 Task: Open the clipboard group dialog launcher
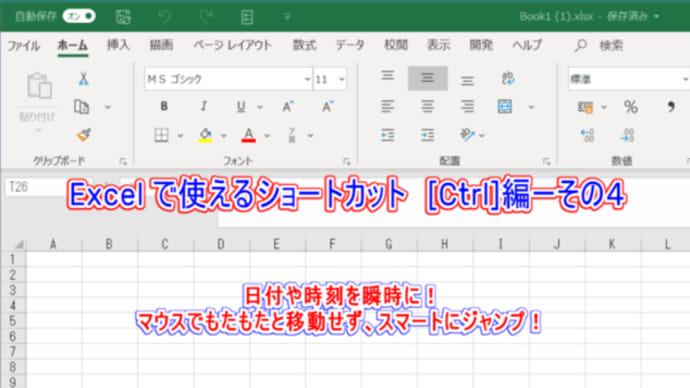123,161
